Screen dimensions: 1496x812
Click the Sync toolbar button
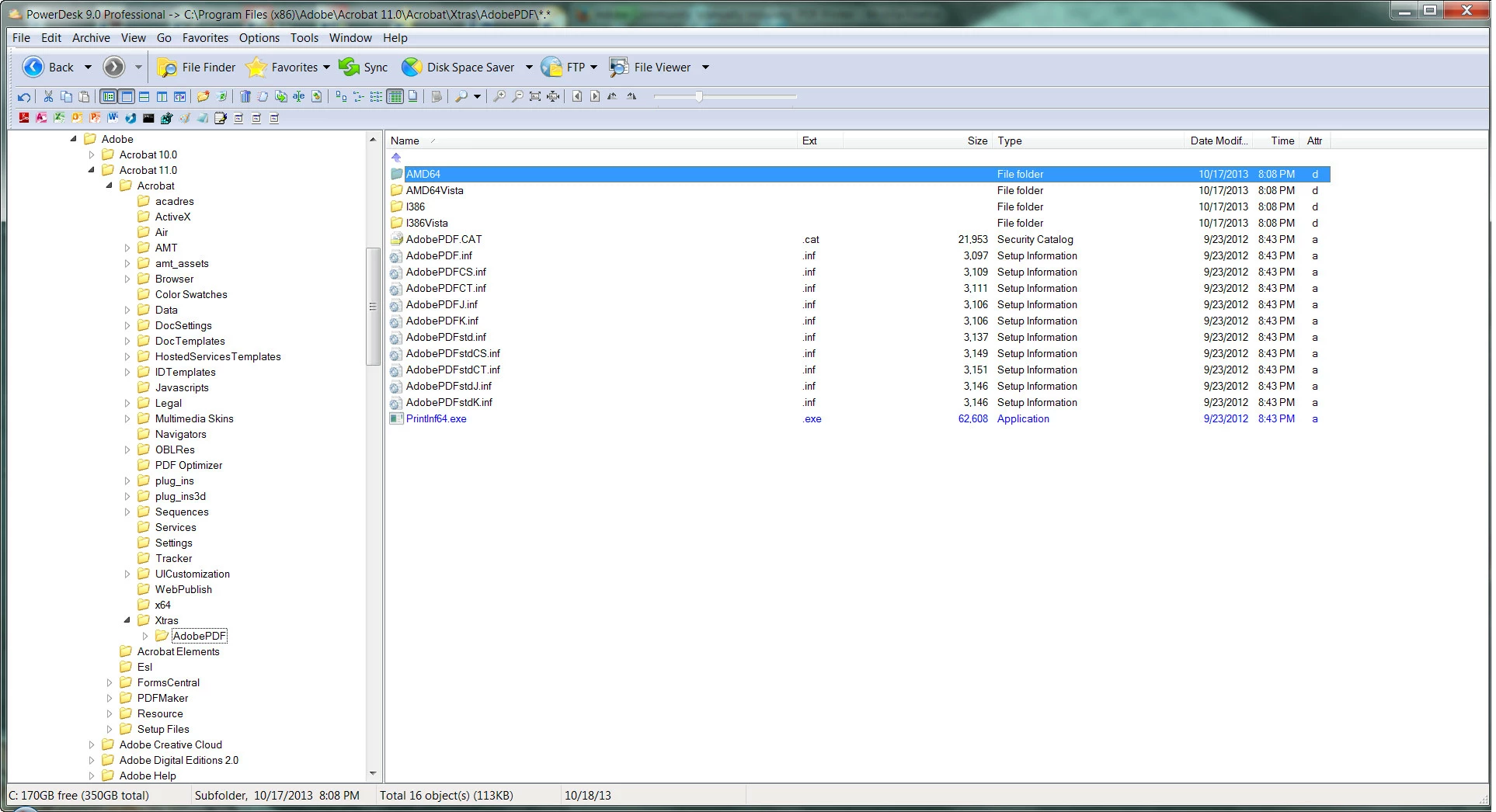pyautogui.click(x=364, y=68)
